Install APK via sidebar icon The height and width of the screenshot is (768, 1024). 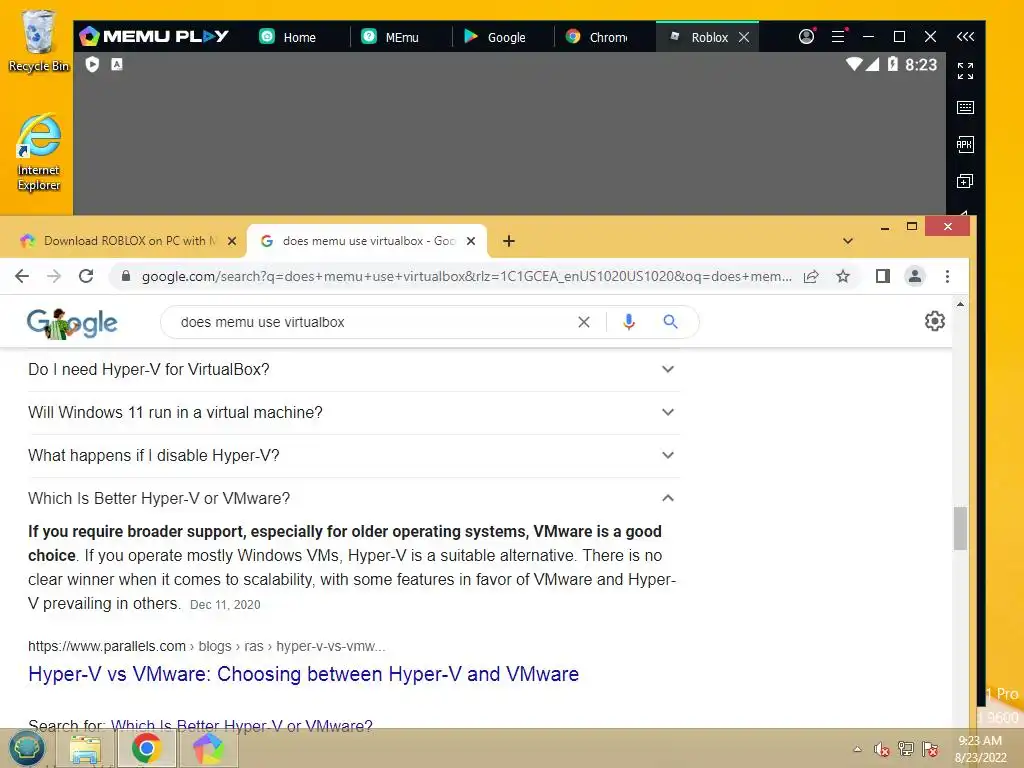pyautogui.click(x=965, y=144)
